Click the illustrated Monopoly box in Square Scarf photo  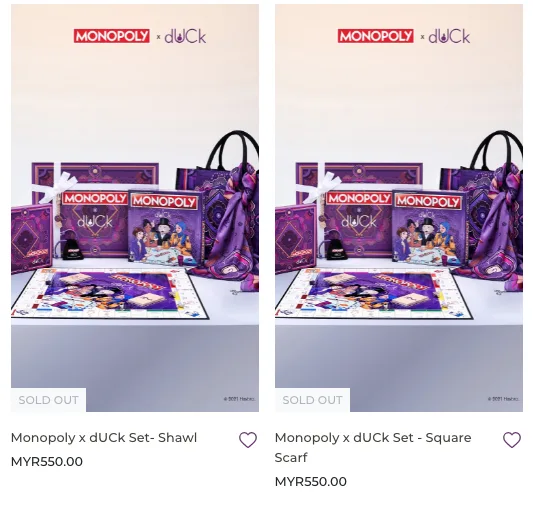[430, 228]
